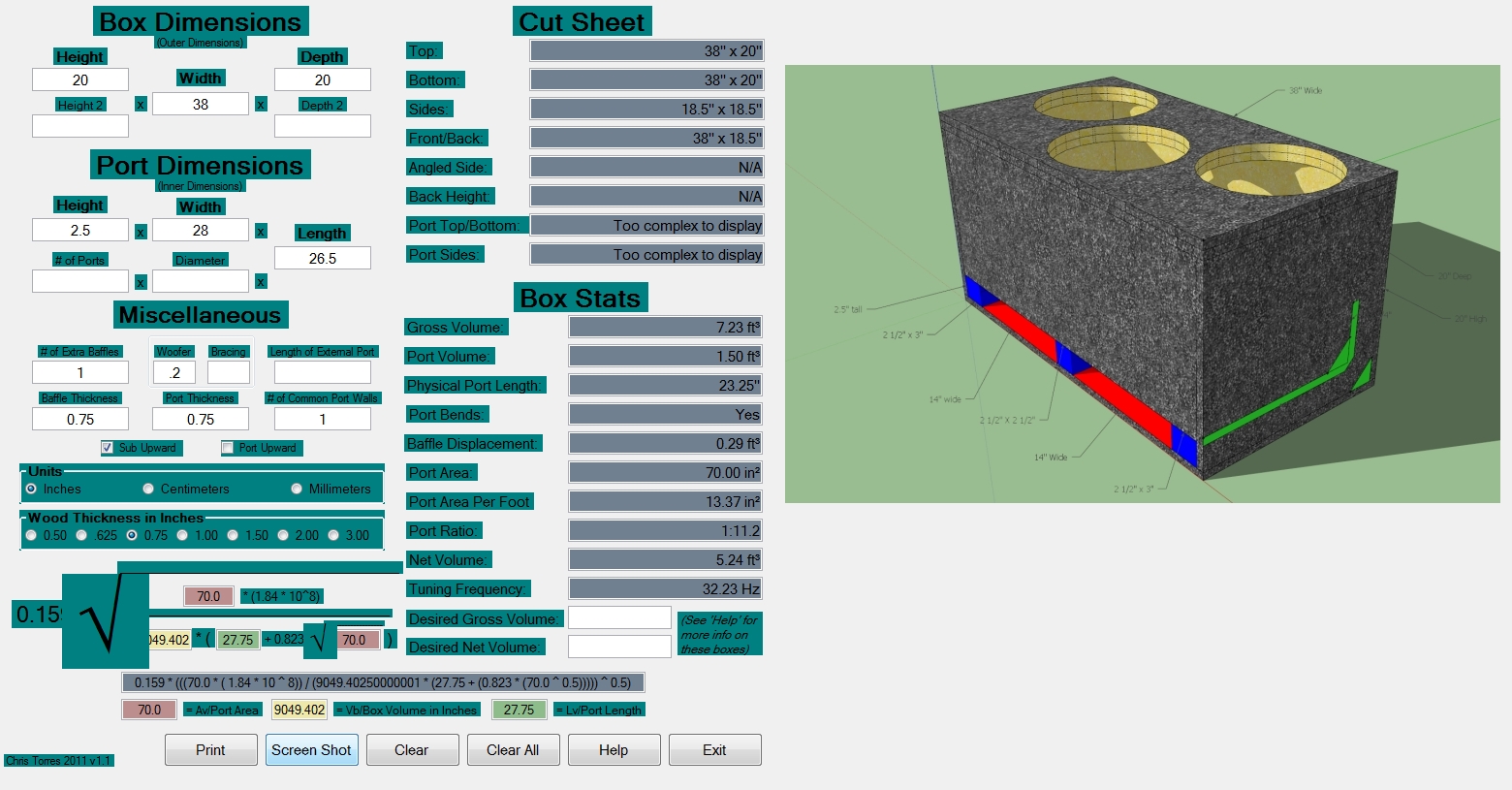Pick 3.00 wood thickness option
This screenshot has height=790, width=1512.
click(333, 535)
